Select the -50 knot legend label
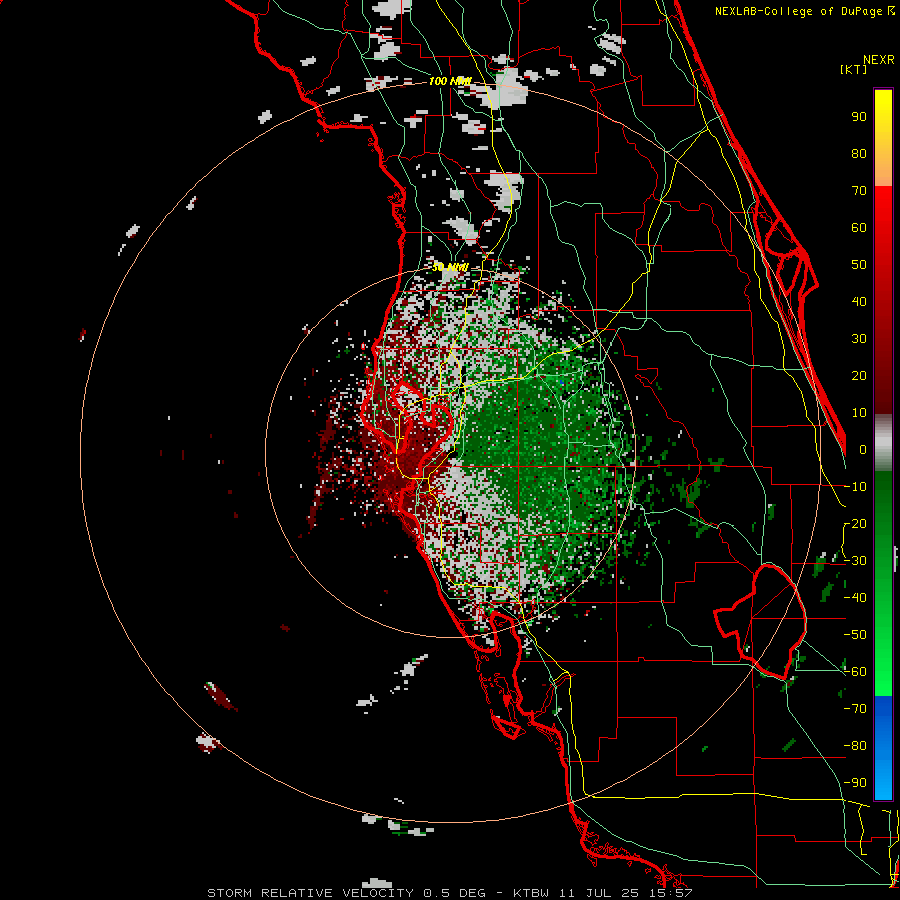The image size is (900, 900). 855,635
